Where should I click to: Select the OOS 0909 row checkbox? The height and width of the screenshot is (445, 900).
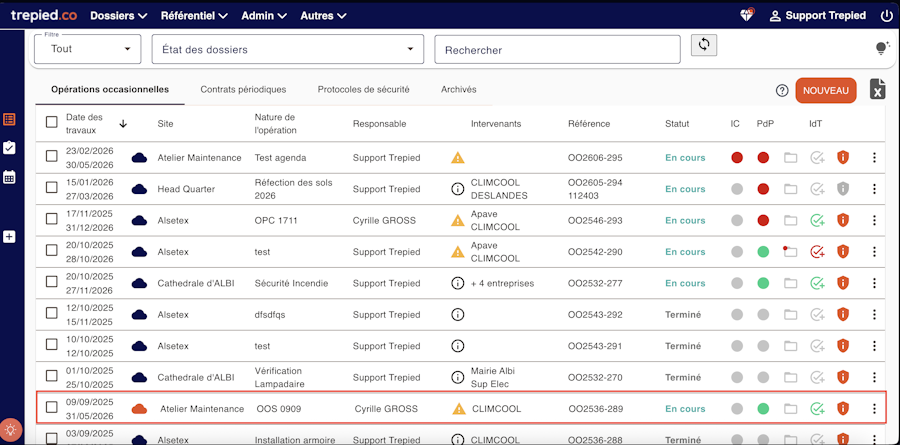tap(52, 409)
